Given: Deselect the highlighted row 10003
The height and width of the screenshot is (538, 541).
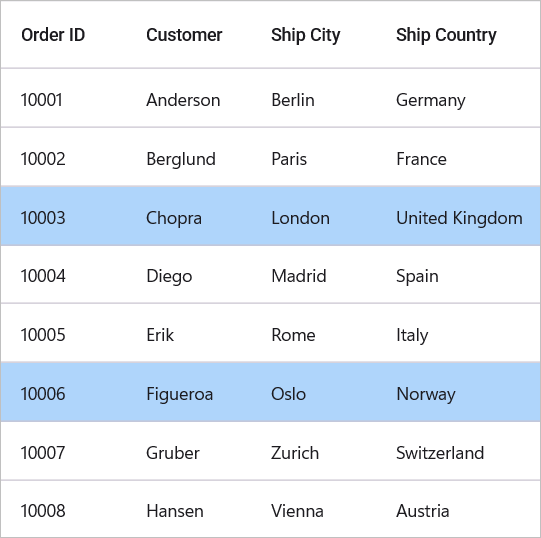Looking at the screenshot, I should [x=270, y=216].
